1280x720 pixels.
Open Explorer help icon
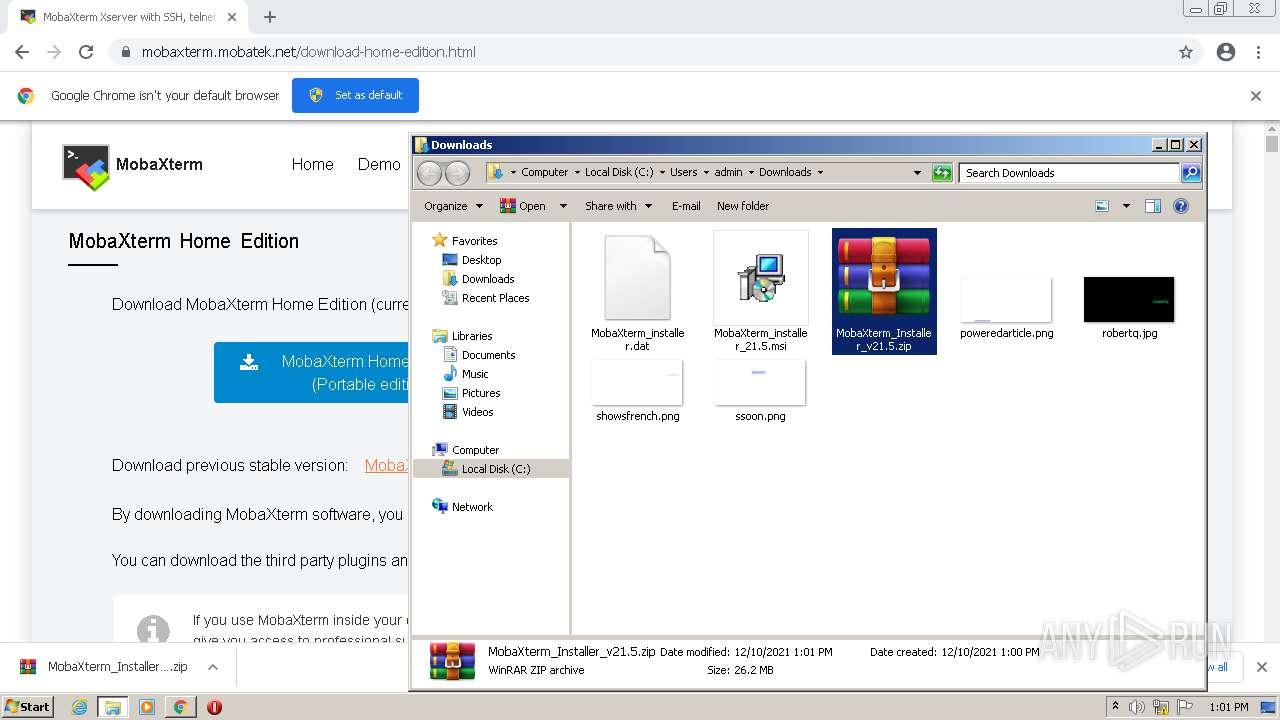tap(1181, 206)
